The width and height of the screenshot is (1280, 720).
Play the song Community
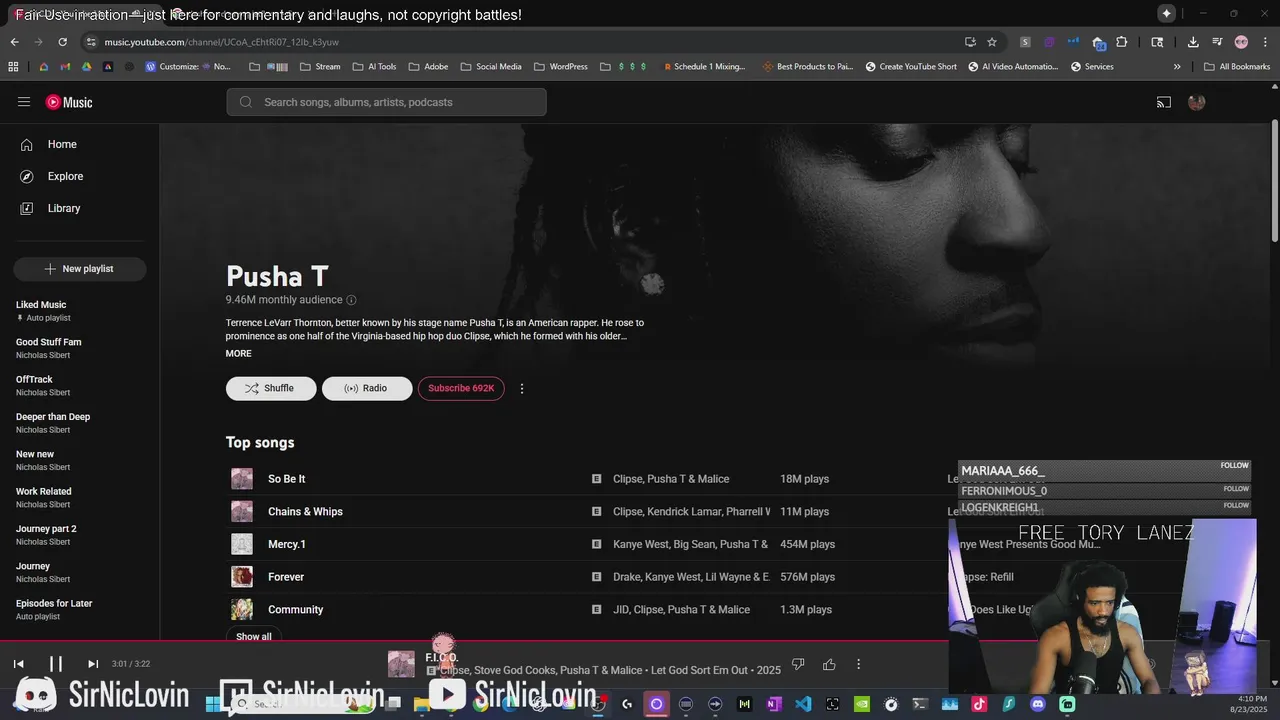pos(295,610)
